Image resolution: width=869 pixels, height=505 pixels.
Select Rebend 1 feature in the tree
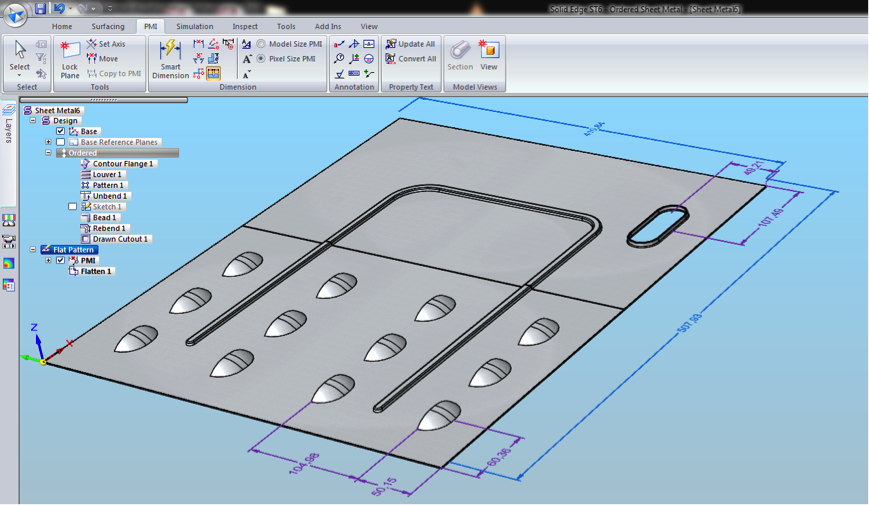[x=105, y=228]
